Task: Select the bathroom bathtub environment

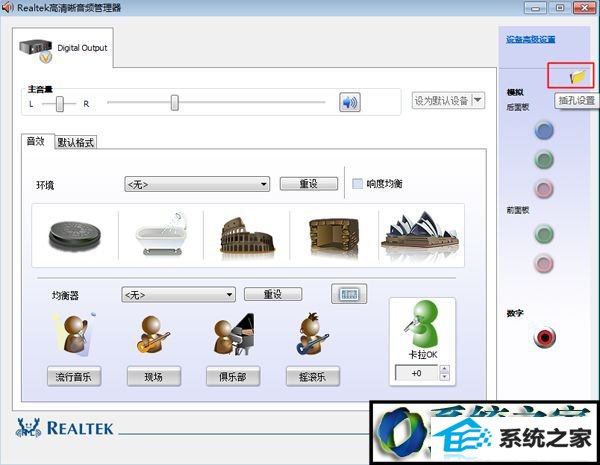Action: click(x=161, y=234)
